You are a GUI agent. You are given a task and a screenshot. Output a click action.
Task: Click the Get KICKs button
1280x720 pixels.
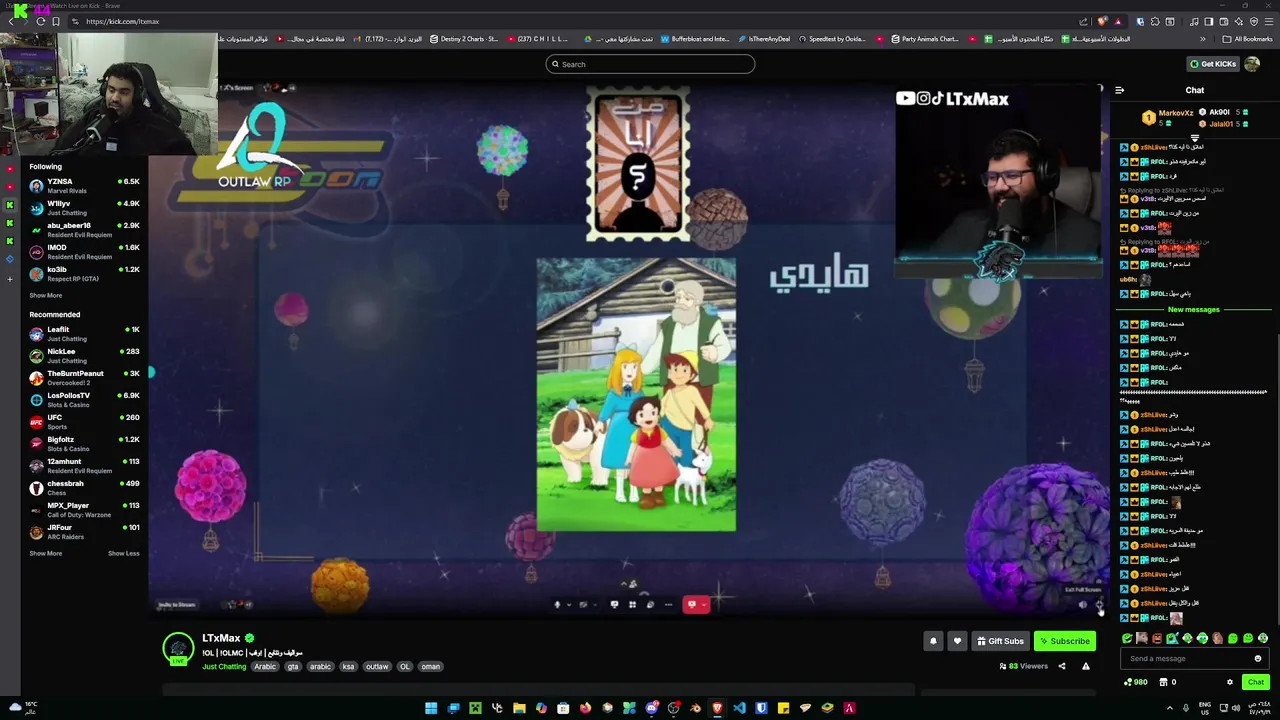(x=1213, y=64)
